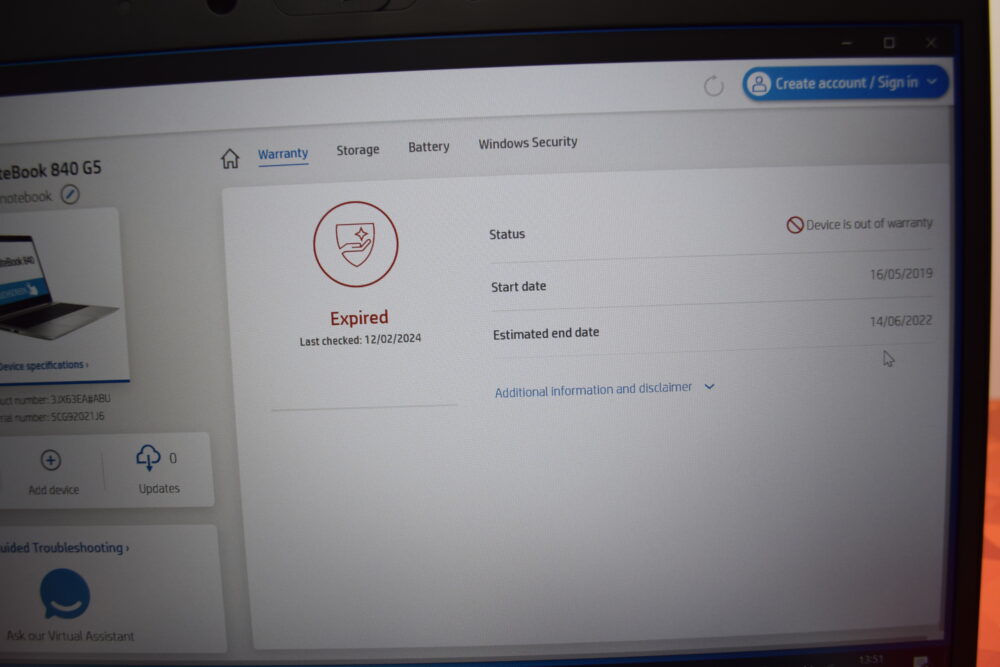Image resolution: width=1000 pixels, height=667 pixels.
Task: Click the Start date value 16/05/2019
Action: point(901,274)
